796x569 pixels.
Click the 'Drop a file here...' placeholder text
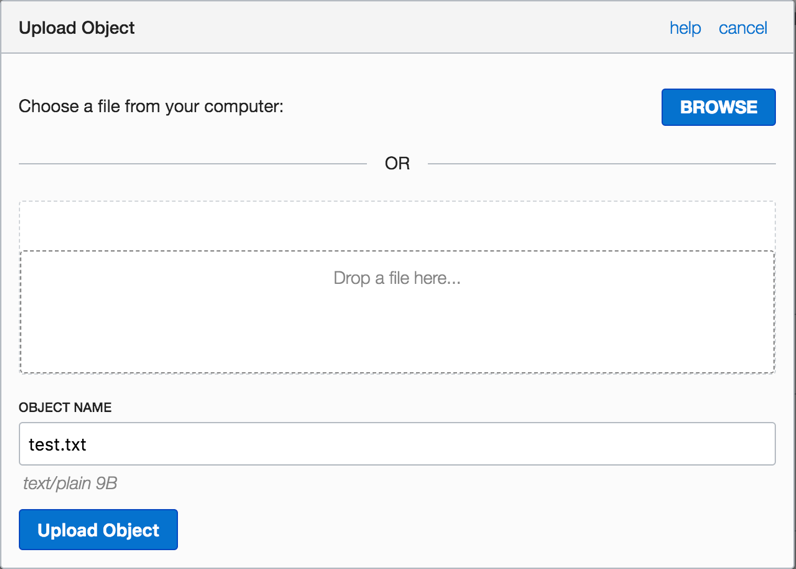(397, 278)
